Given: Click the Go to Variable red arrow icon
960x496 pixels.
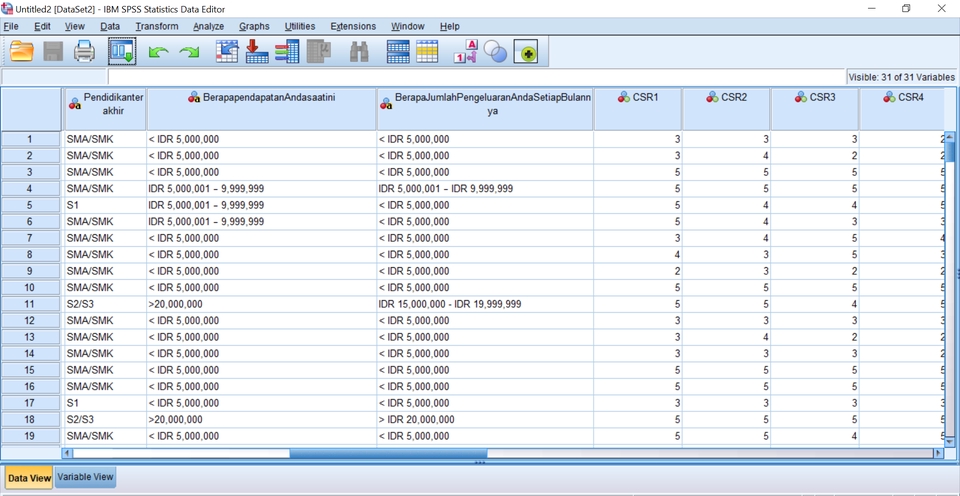Looking at the screenshot, I should [x=257, y=51].
